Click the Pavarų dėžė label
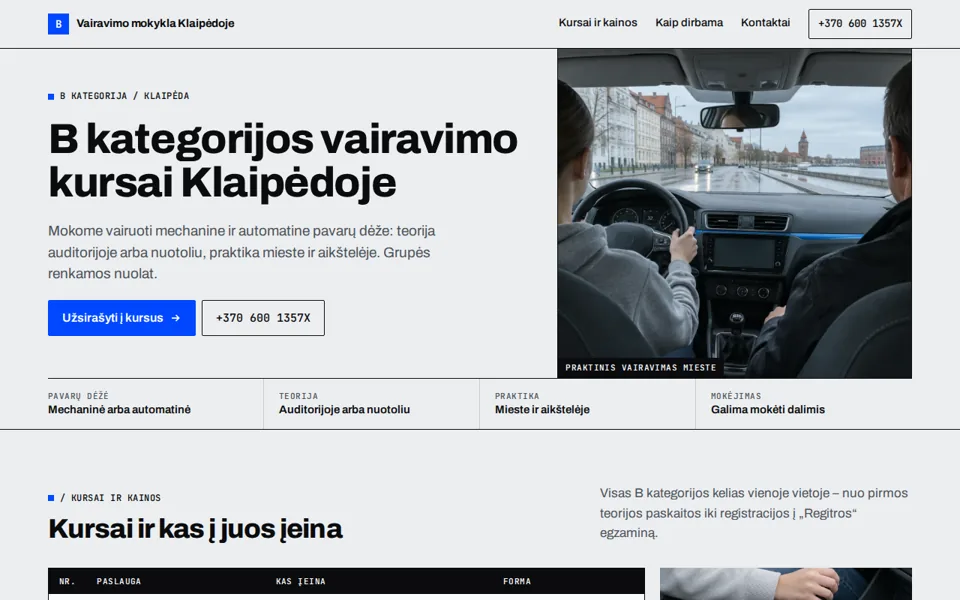The width and height of the screenshot is (960, 600). pos(78,396)
